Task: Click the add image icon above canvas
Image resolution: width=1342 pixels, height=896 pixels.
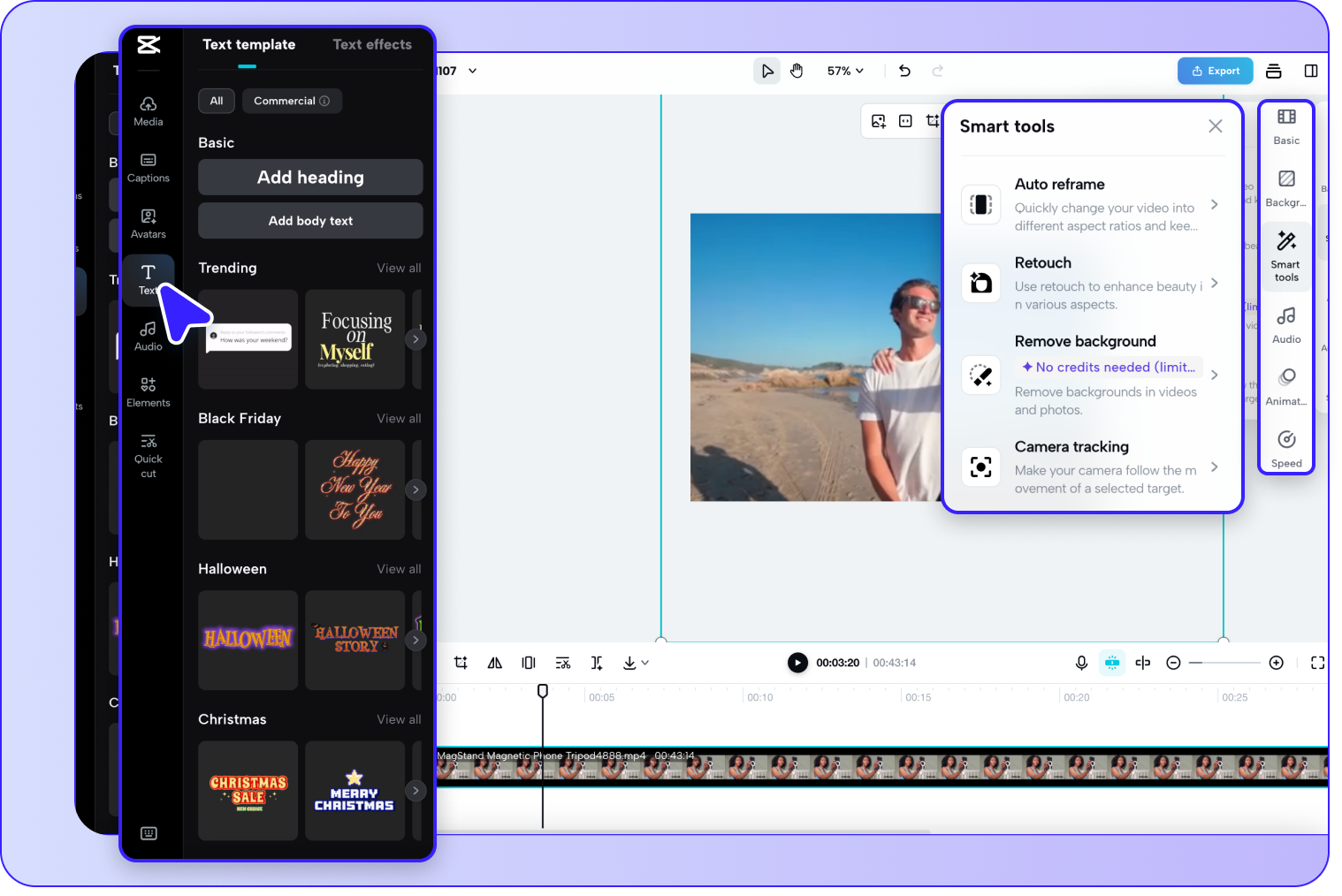Action: [879, 121]
